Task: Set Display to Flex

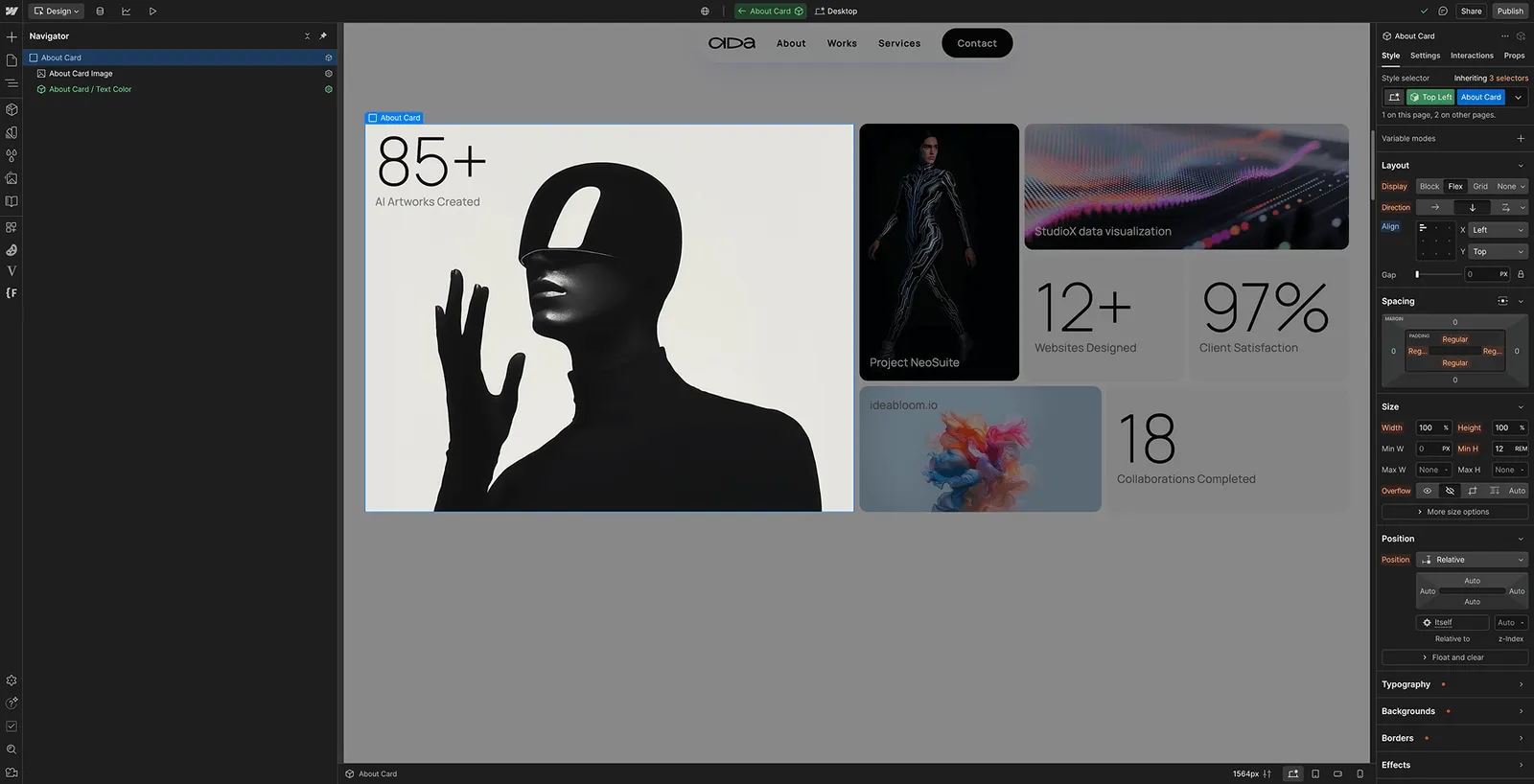Action: [x=1455, y=187]
